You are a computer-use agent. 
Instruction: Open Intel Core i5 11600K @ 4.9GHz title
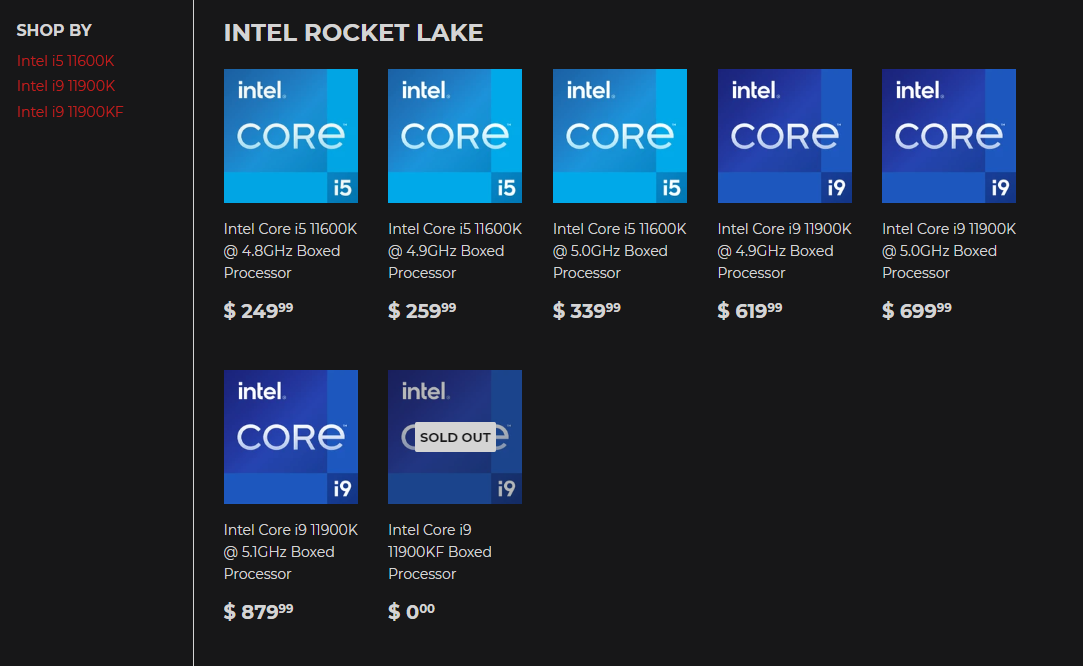[455, 251]
